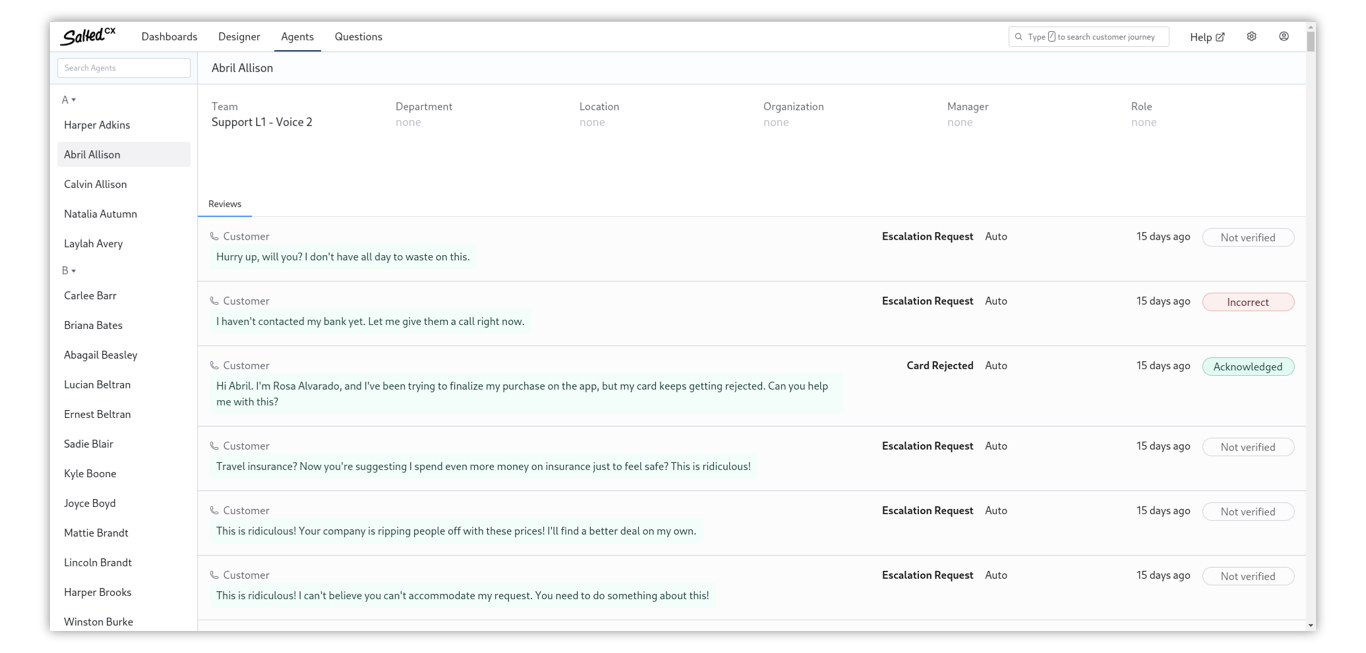Image resolution: width=1366 pixels, height=653 pixels.
Task: Switch to the Questions section
Action: coord(358,37)
